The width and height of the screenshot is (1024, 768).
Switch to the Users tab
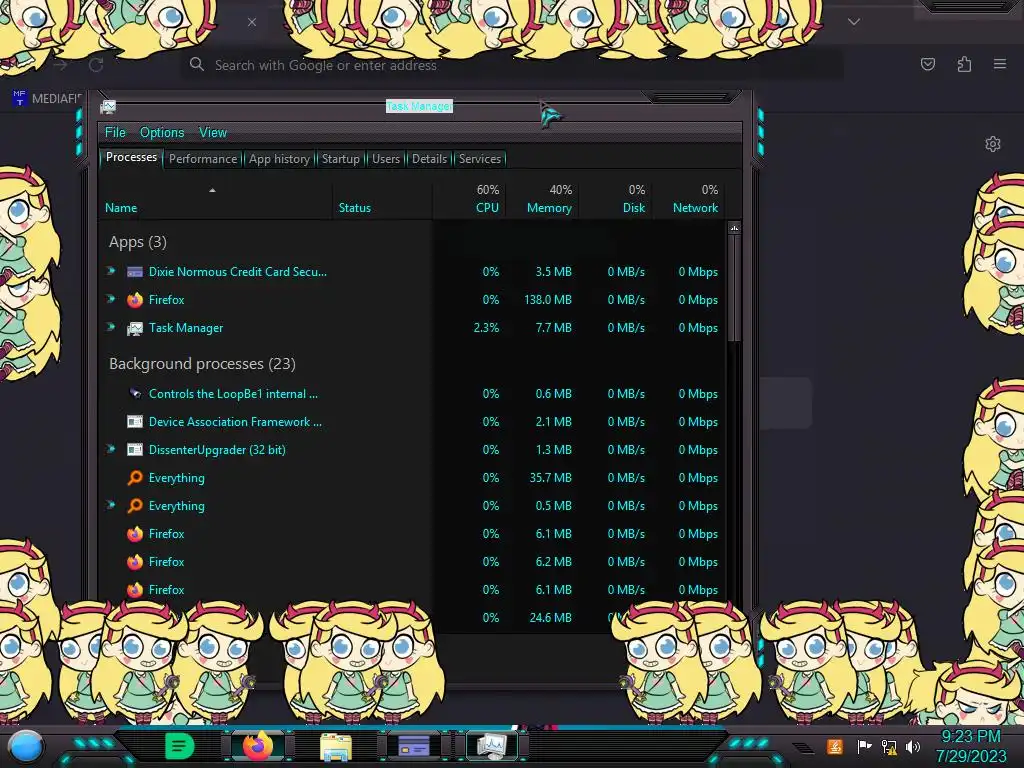pyautogui.click(x=385, y=159)
